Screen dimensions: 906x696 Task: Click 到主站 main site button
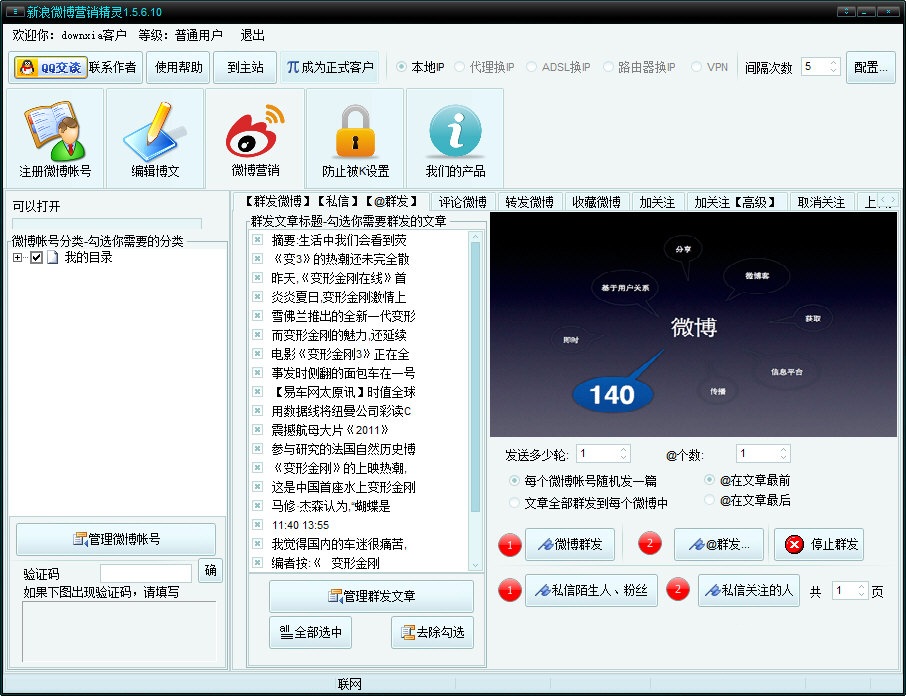click(245, 68)
